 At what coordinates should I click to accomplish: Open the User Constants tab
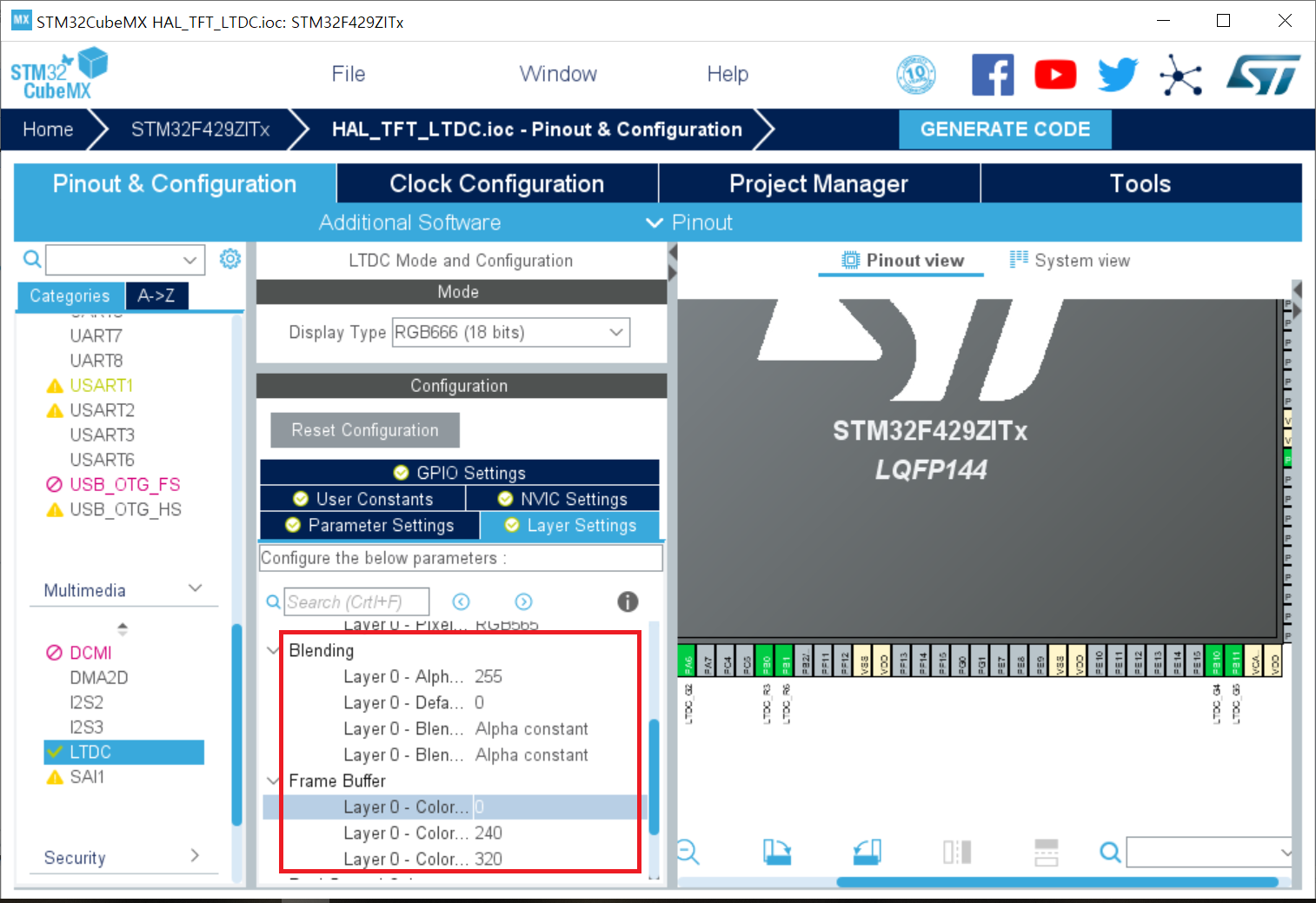[x=362, y=498]
